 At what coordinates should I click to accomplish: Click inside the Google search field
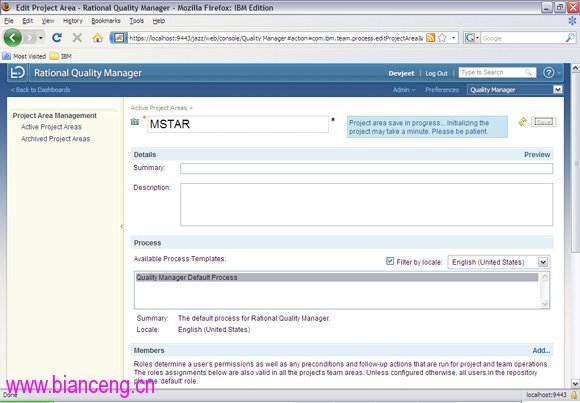click(523, 38)
